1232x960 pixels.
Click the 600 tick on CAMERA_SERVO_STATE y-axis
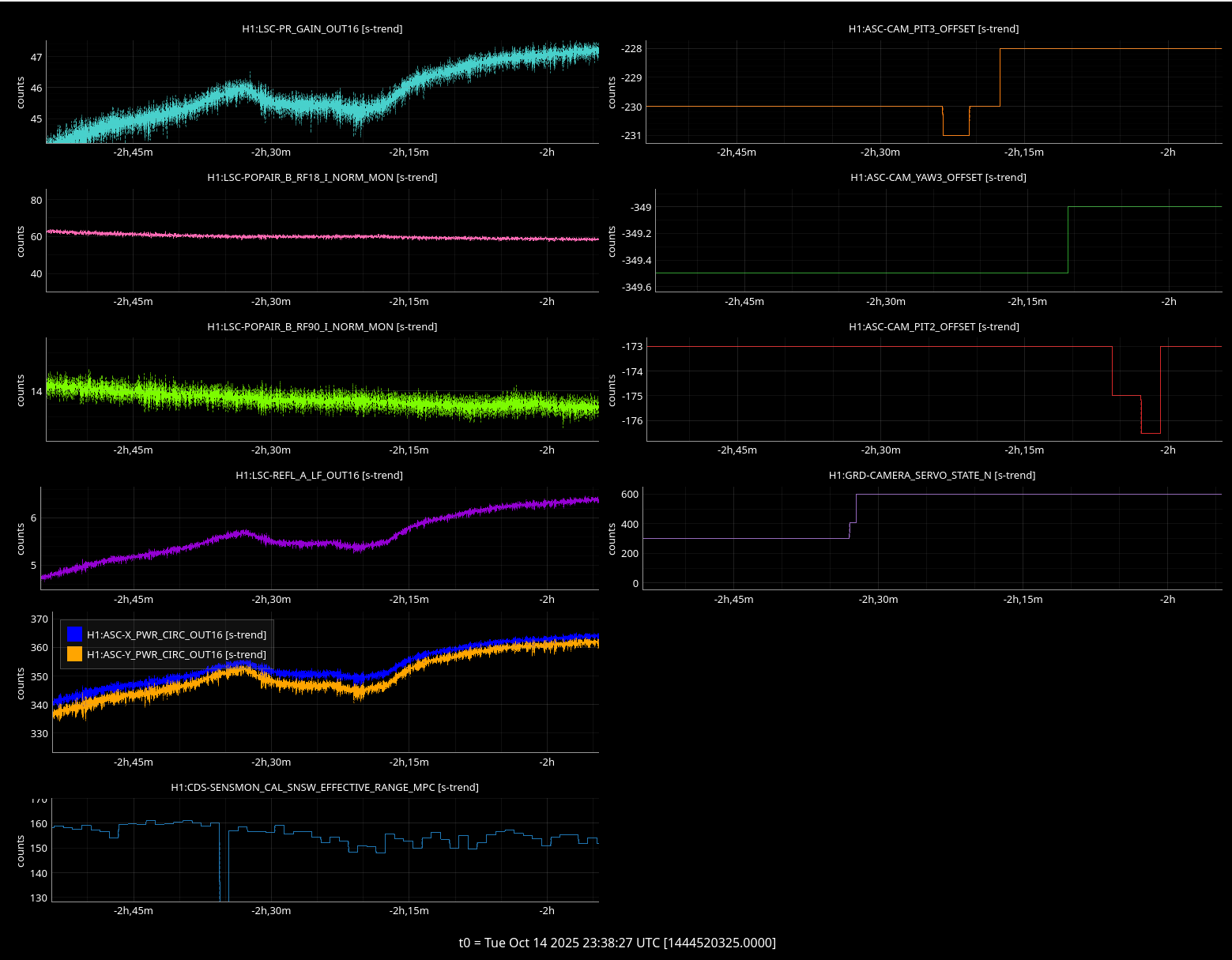629,495
